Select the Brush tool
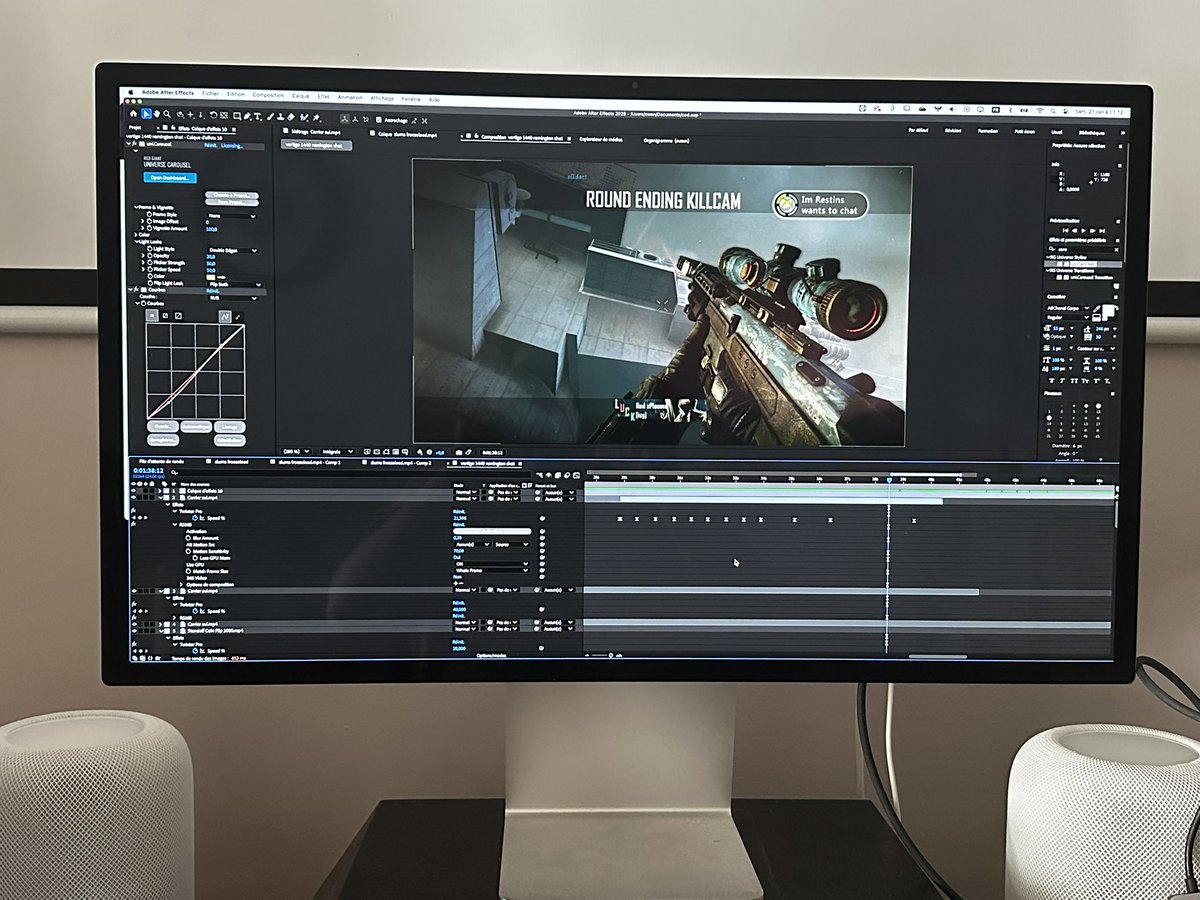This screenshot has width=1200, height=900. 270,116
